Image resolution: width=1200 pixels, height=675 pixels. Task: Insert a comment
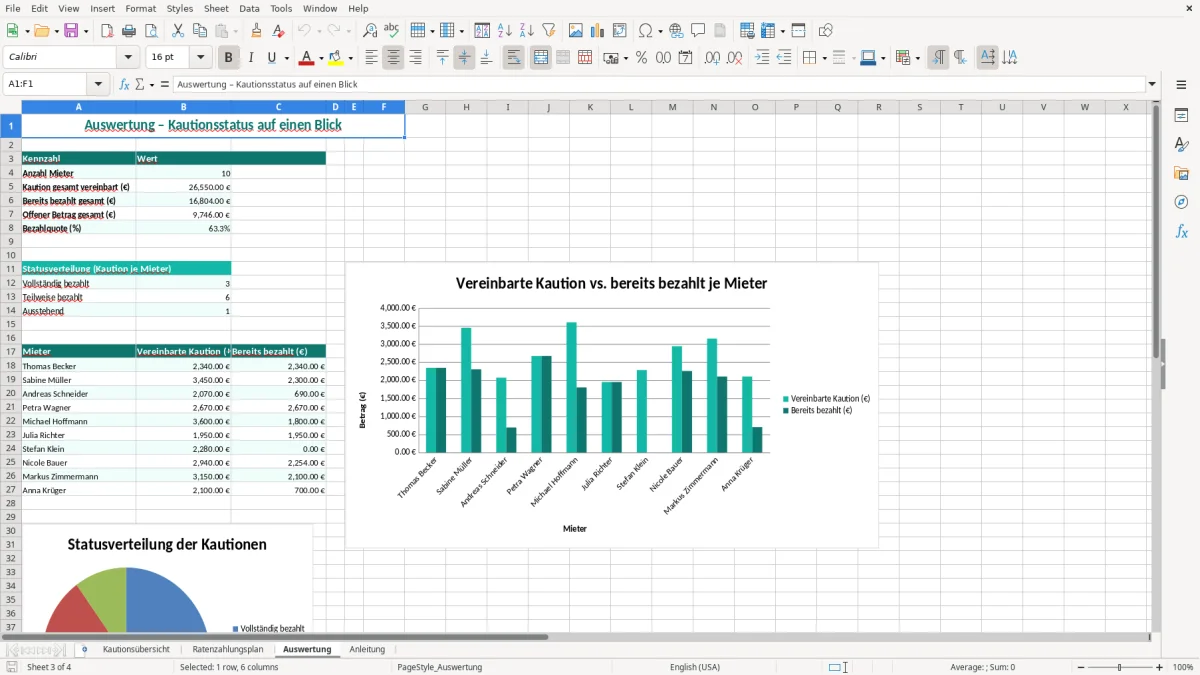(698, 31)
